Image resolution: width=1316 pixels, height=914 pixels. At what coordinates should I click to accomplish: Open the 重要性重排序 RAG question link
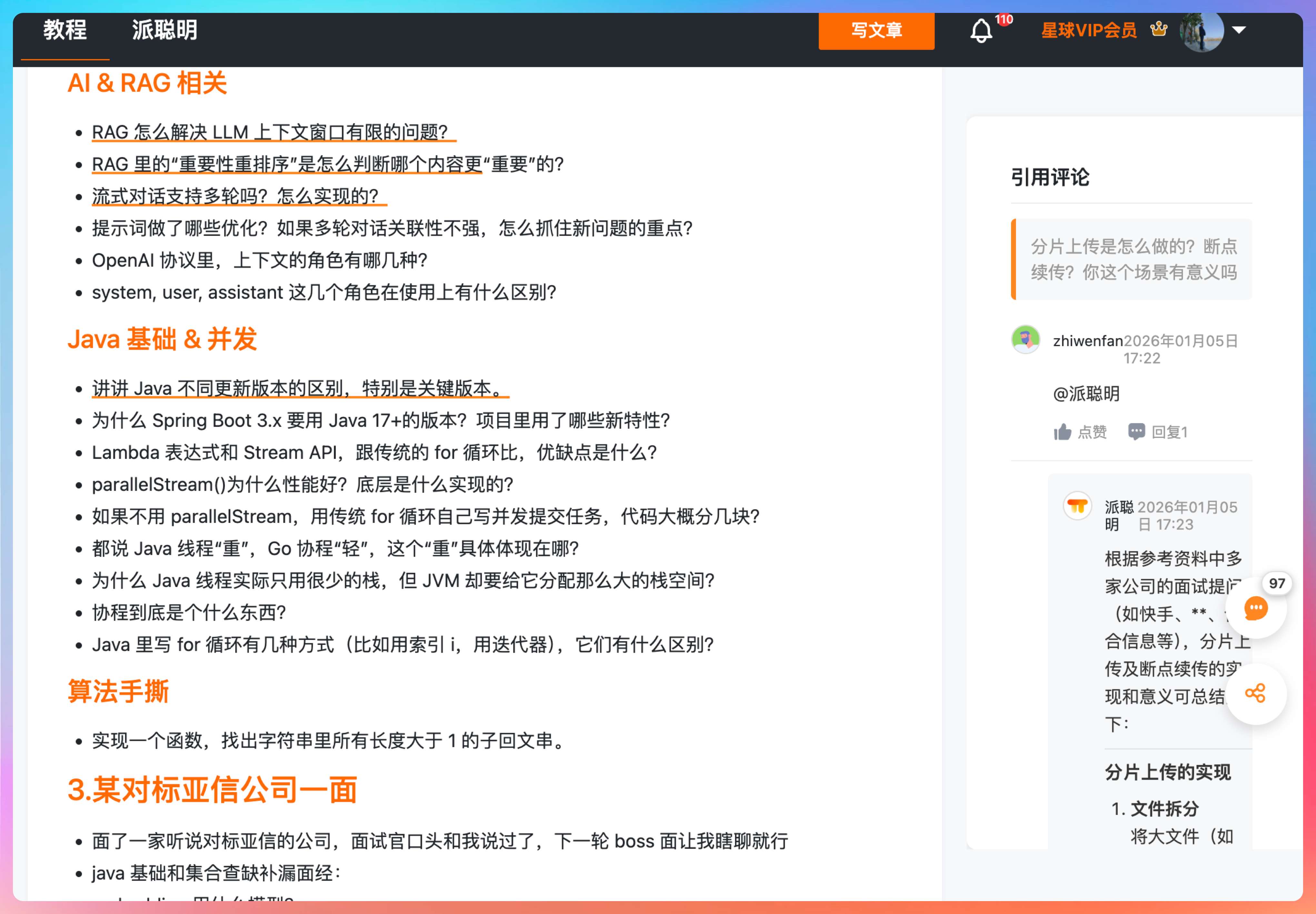286,164
